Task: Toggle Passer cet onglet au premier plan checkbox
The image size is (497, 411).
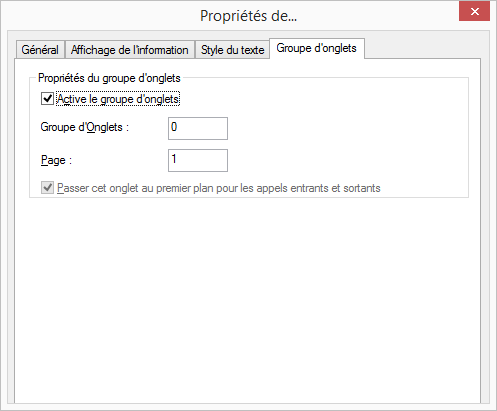Action: pyautogui.click(x=47, y=188)
